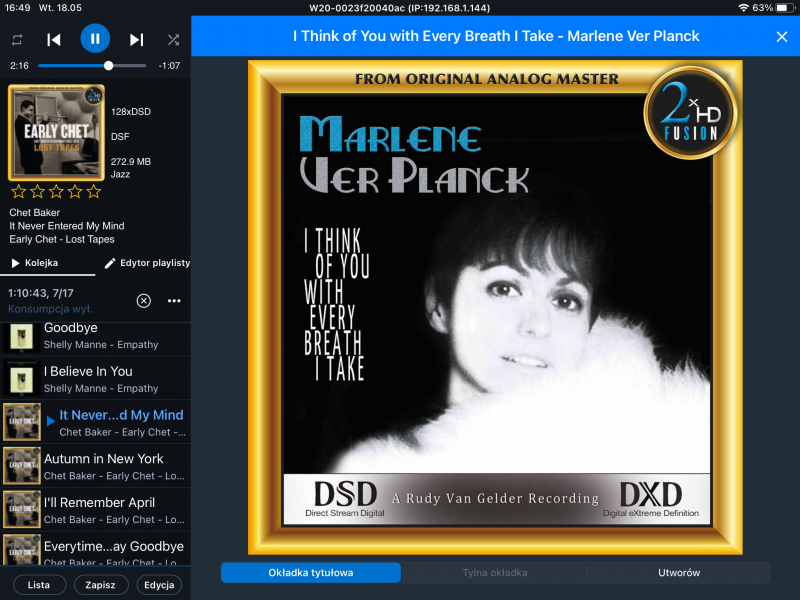This screenshot has height=600, width=800.
Task: Toggle Konsumpcja wył. mode
Action: point(50,309)
